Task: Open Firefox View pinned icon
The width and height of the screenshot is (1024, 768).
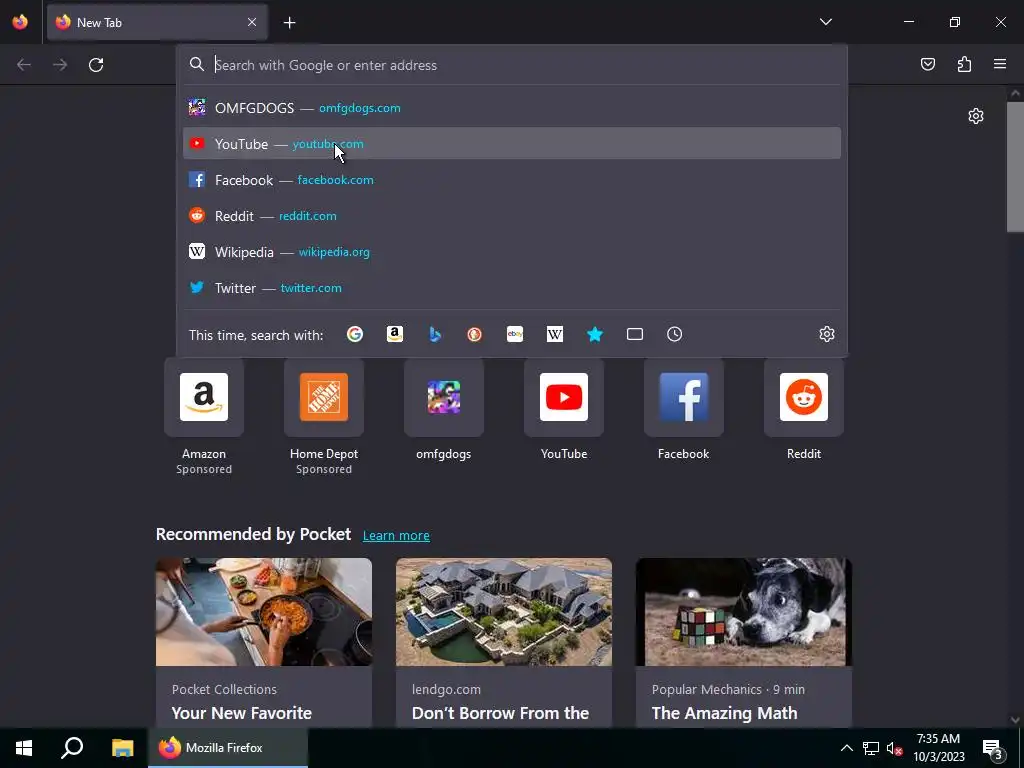Action: tap(20, 22)
